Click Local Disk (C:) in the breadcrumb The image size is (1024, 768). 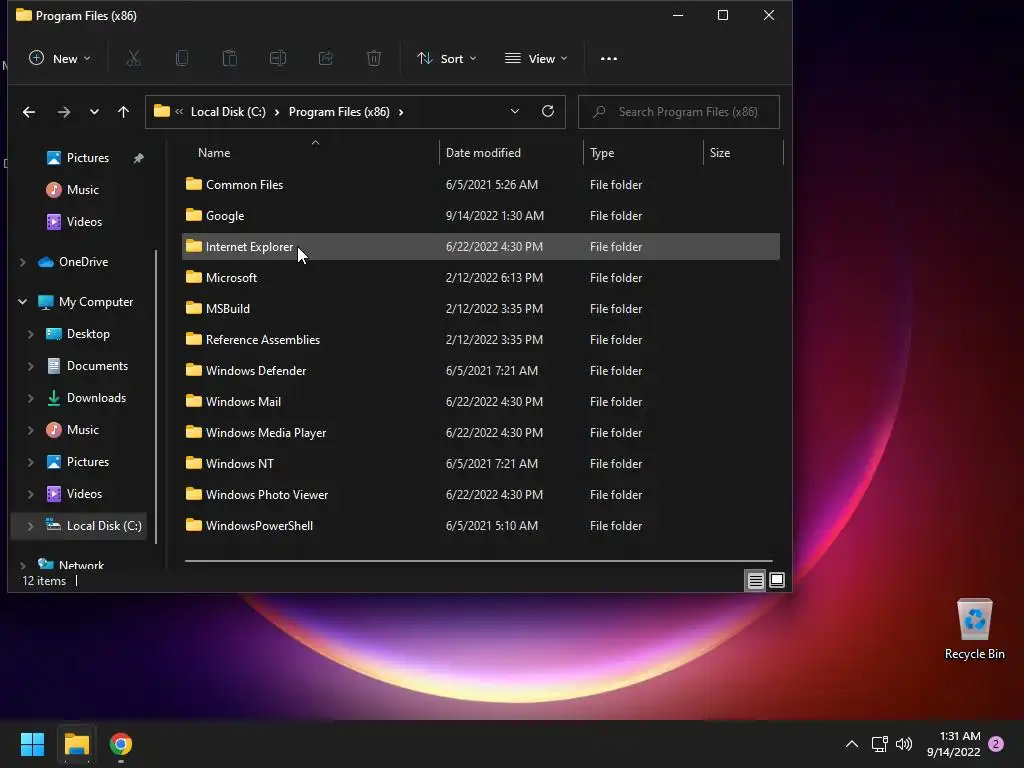pos(228,112)
